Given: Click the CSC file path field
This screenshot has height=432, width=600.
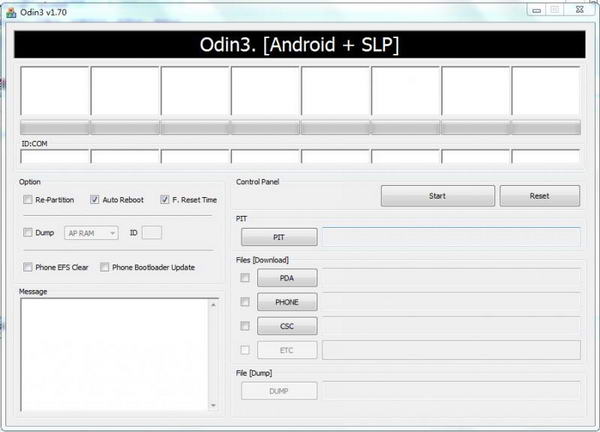Looking at the screenshot, I should (451, 326).
